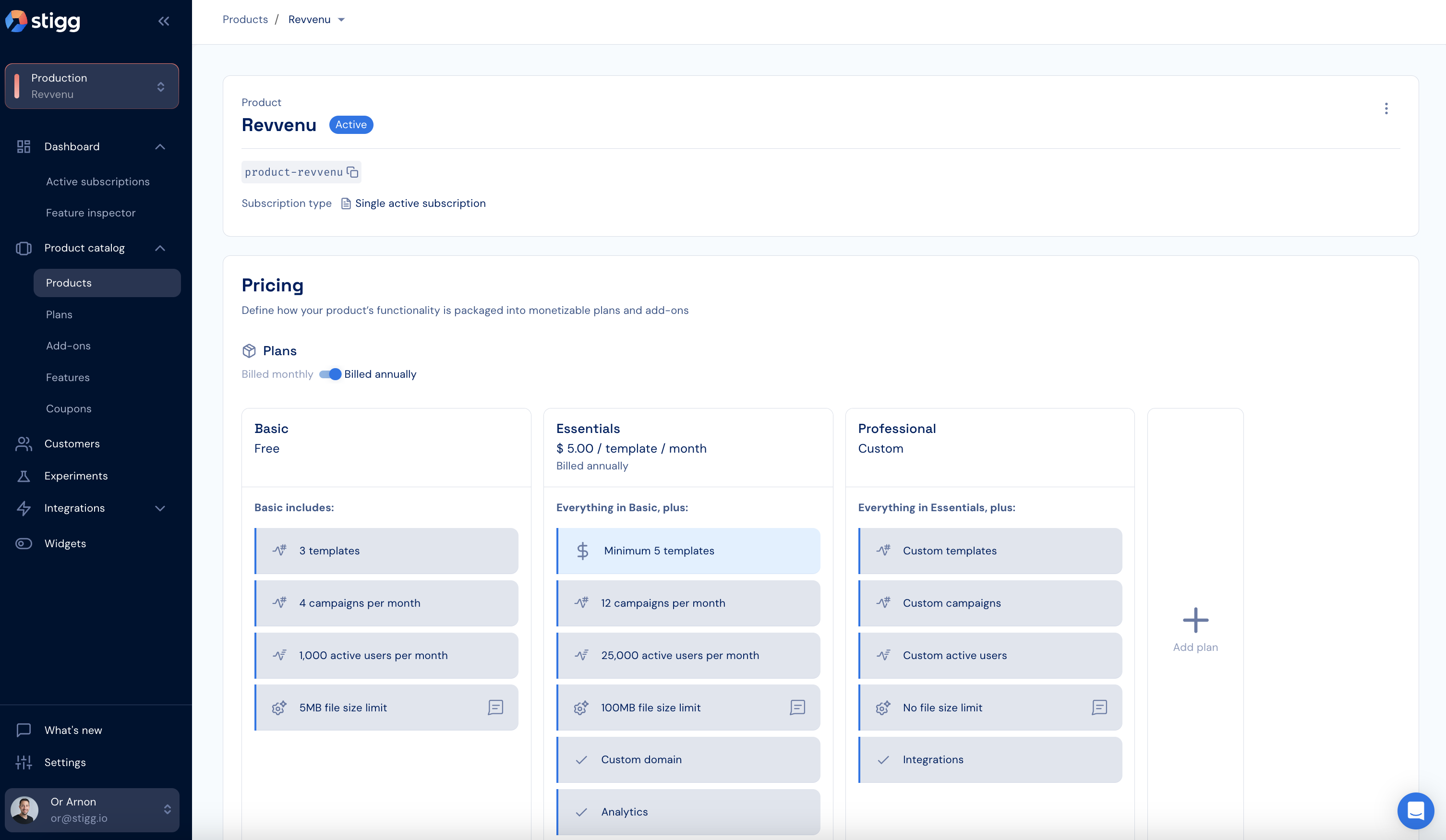This screenshot has width=1446, height=840.
Task: Expand the Integrations sidebar section
Action: click(159, 508)
